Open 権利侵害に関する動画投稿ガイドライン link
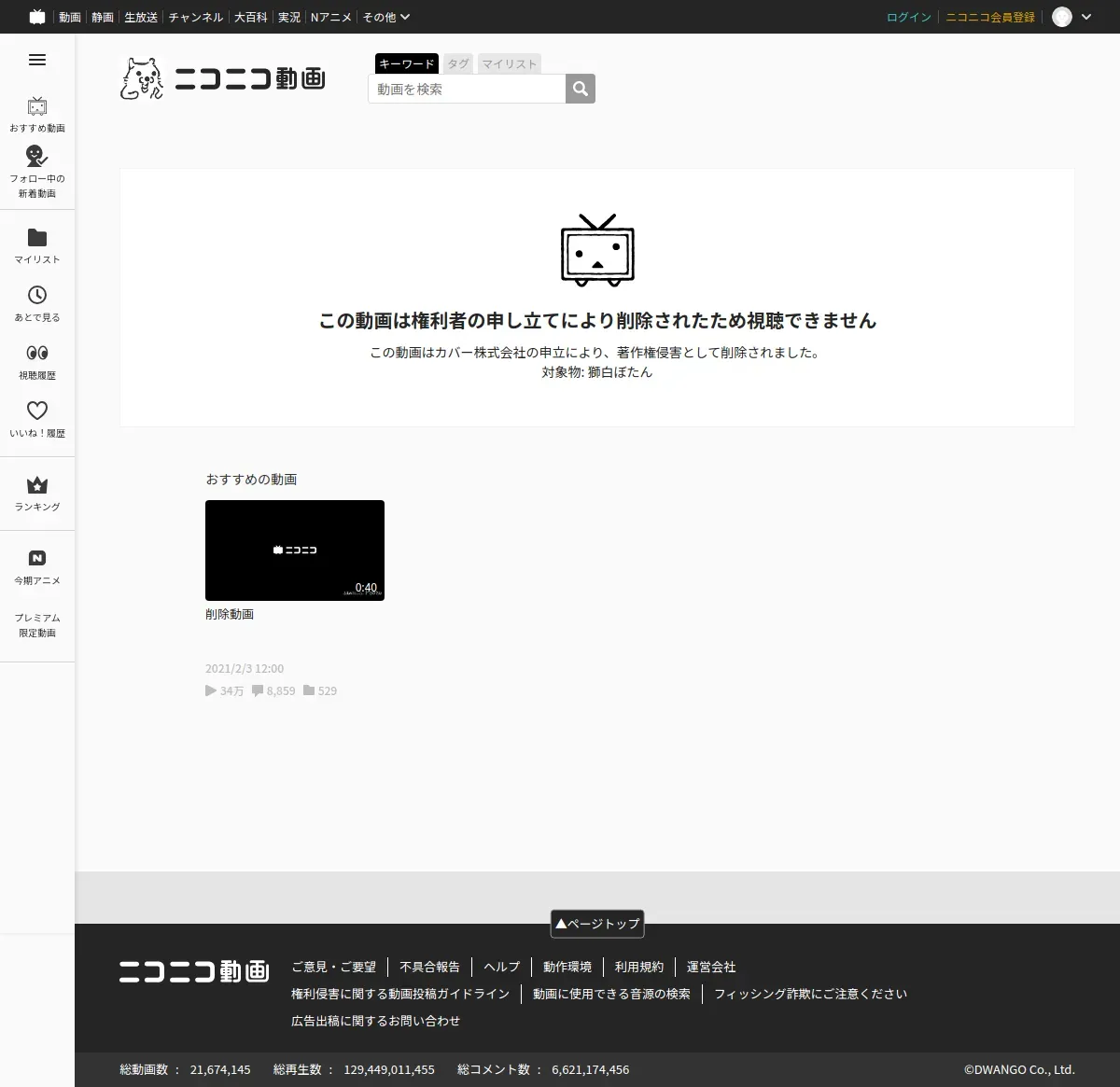This screenshot has width=1120, height=1087. (x=400, y=994)
